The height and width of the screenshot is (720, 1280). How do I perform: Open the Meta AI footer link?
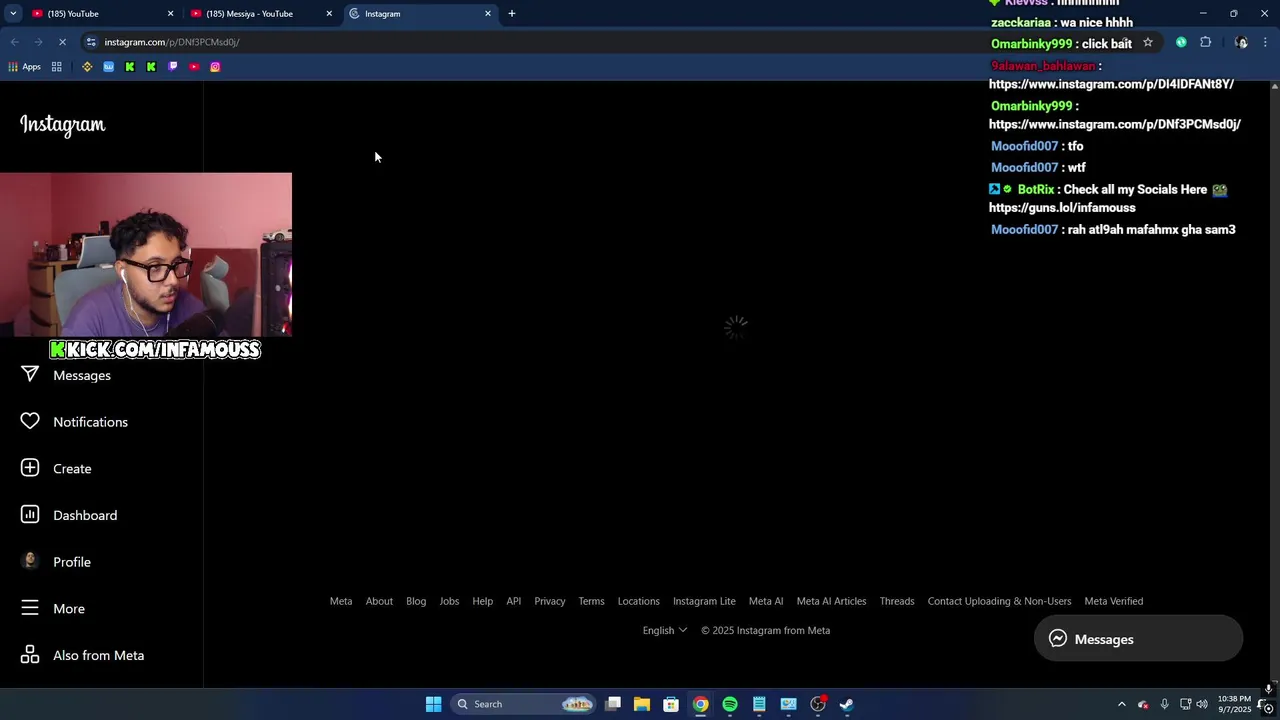766,601
